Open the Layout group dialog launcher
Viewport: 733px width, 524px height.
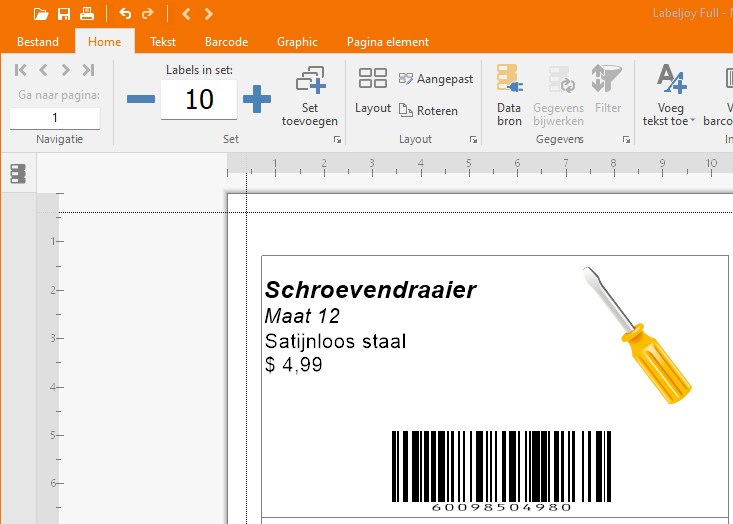pyautogui.click(x=474, y=140)
